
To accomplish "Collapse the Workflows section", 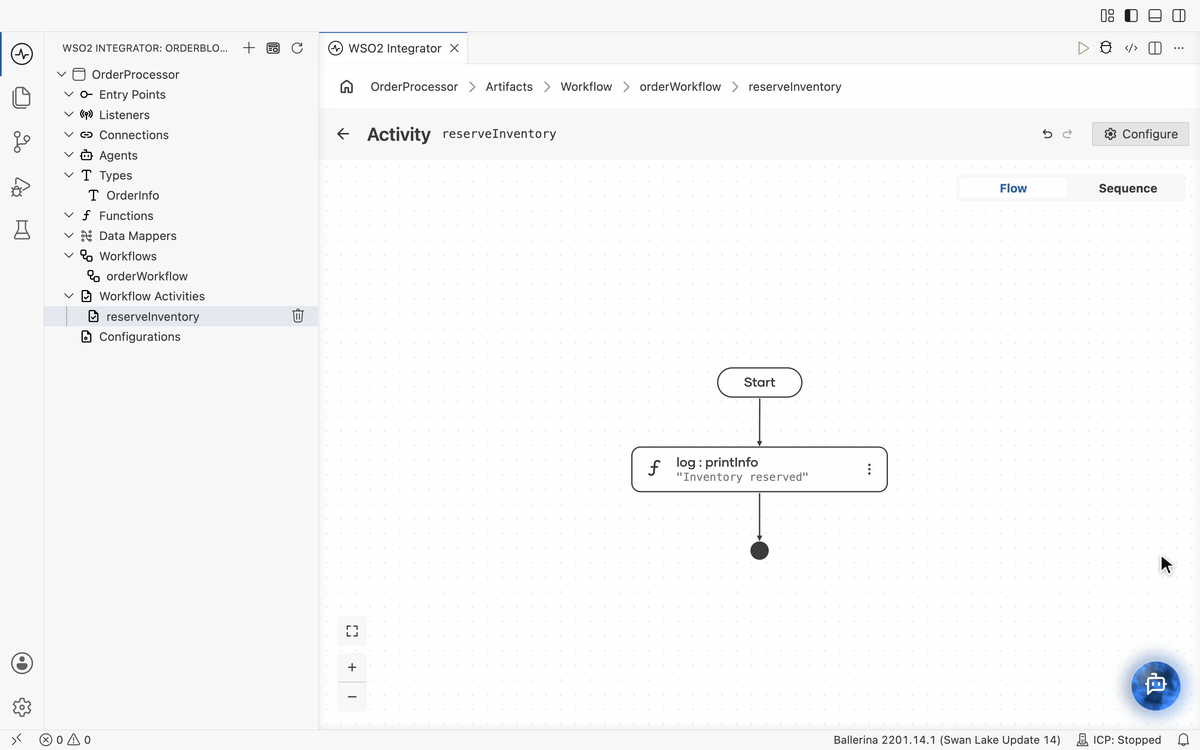I will (69, 256).
